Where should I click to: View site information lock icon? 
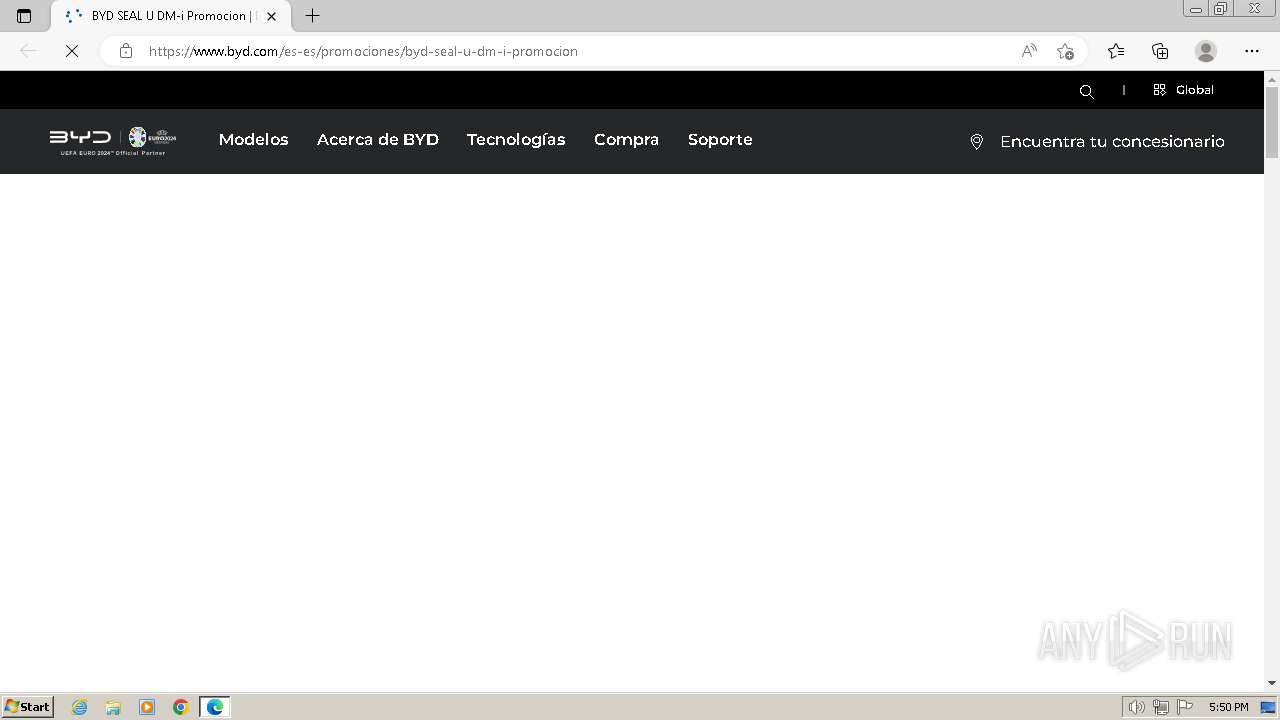point(125,51)
